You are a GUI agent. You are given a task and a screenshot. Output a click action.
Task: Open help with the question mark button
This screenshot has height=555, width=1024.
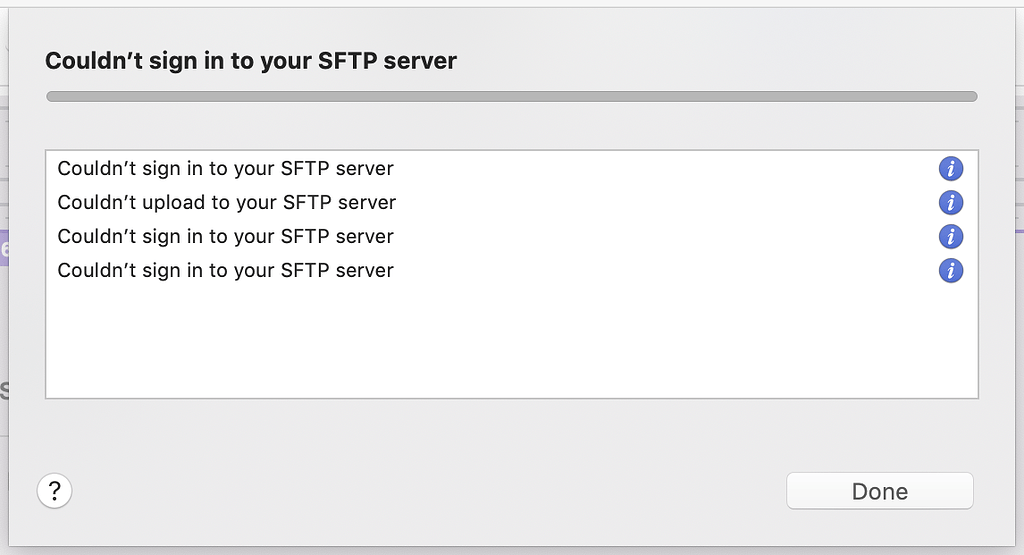coord(54,491)
